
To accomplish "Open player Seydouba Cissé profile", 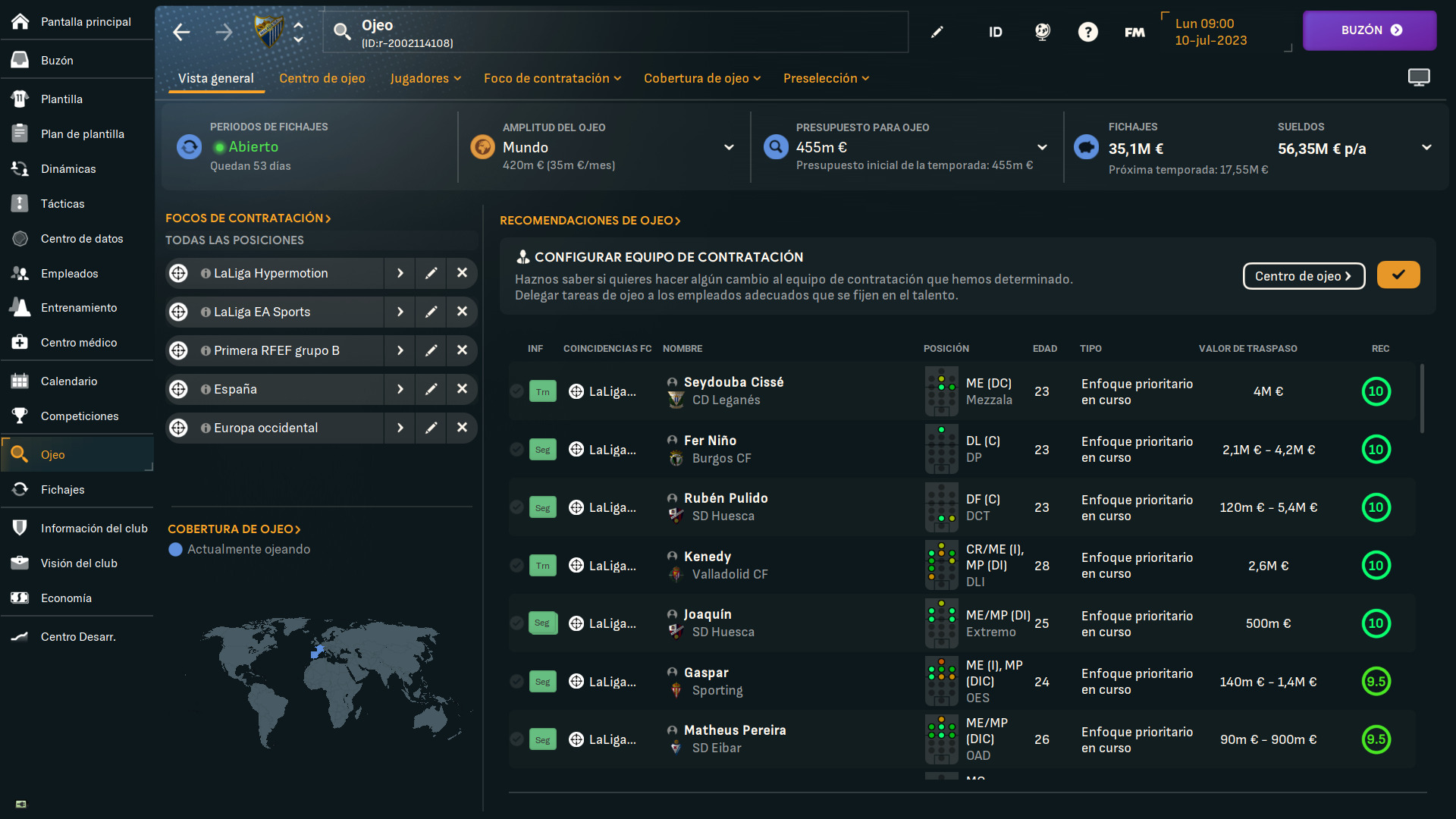I will tap(733, 382).
